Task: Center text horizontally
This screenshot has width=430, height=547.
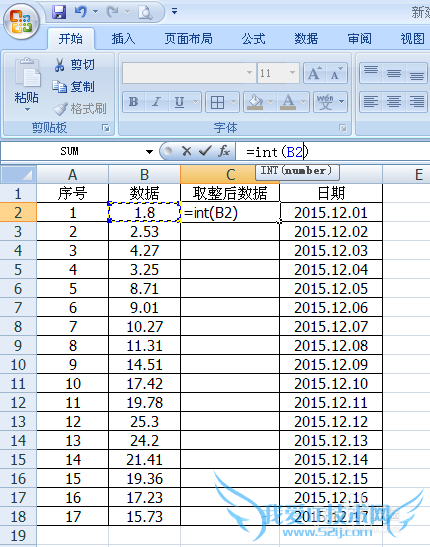Action: (x=394, y=102)
